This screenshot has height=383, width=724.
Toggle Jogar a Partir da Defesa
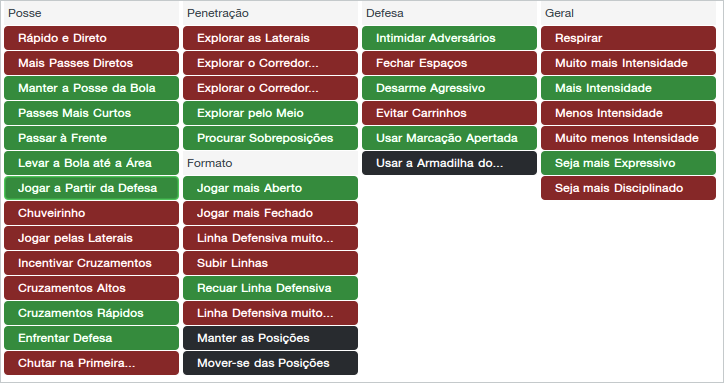coord(91,188)
